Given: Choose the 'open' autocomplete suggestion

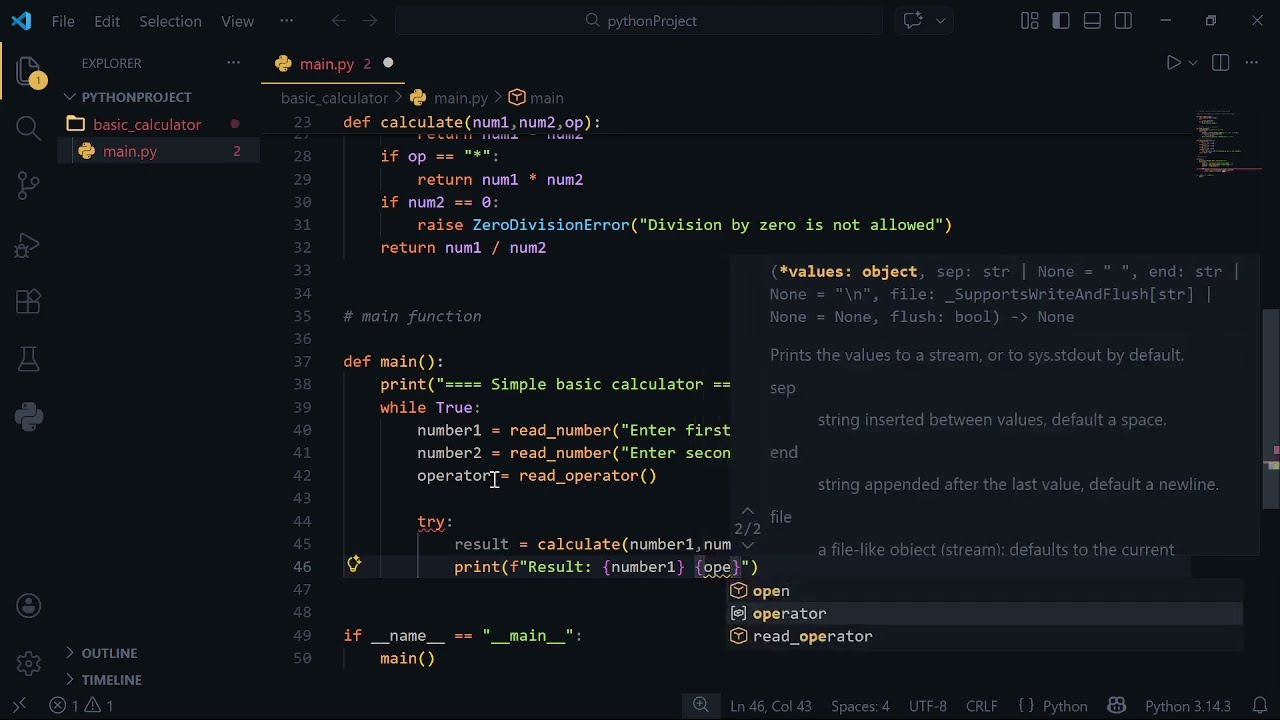Looking at the screenshot, I should [x=984, y=591].
